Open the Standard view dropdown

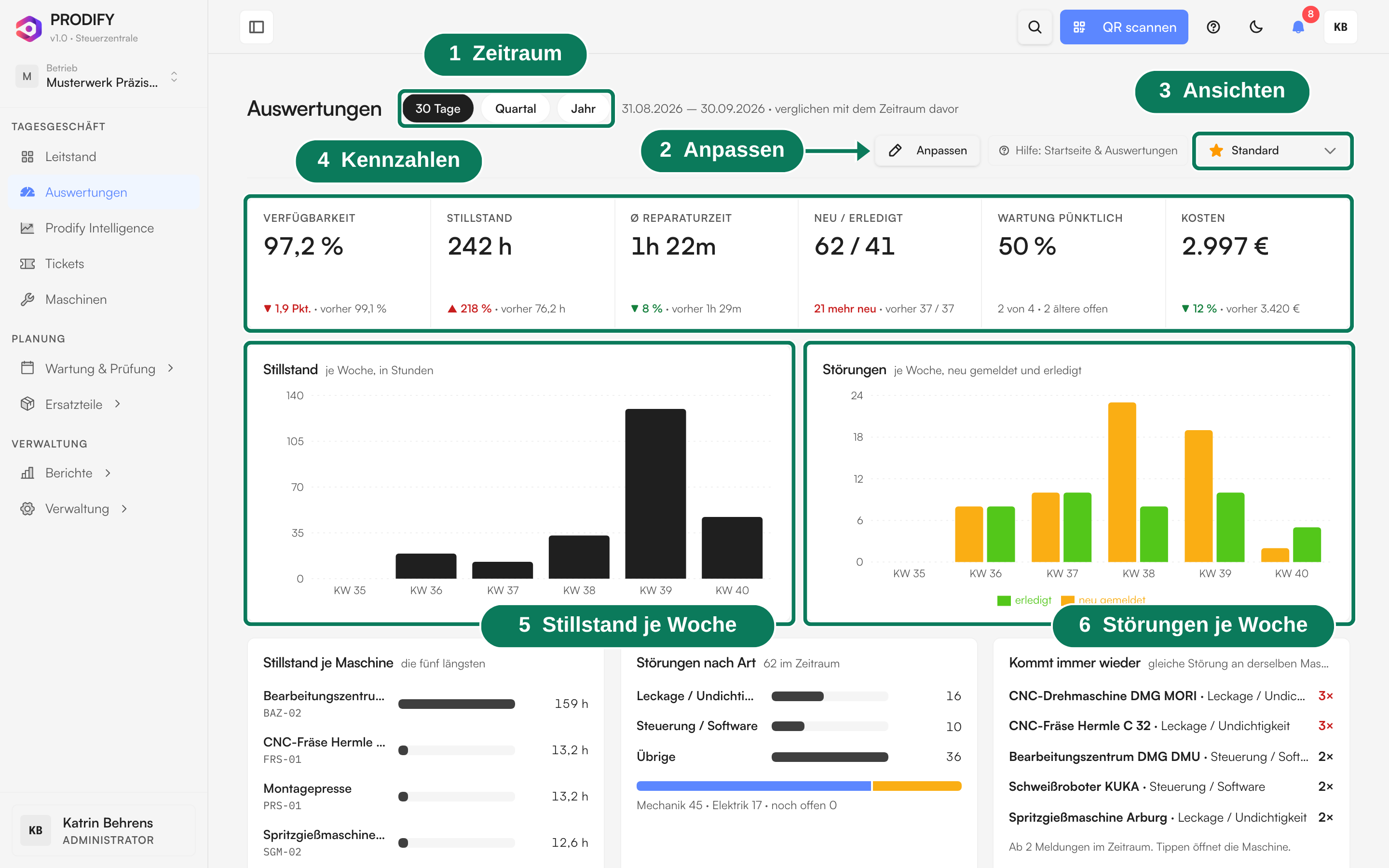pyautogui.click(x=1272, y=150)
